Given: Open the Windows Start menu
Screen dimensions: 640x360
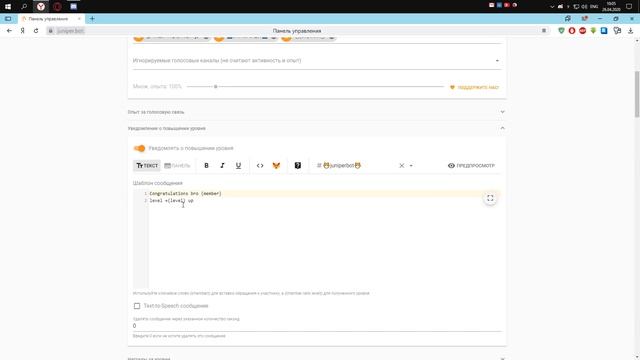Looking at the screenshot, I should click(8, 7).
